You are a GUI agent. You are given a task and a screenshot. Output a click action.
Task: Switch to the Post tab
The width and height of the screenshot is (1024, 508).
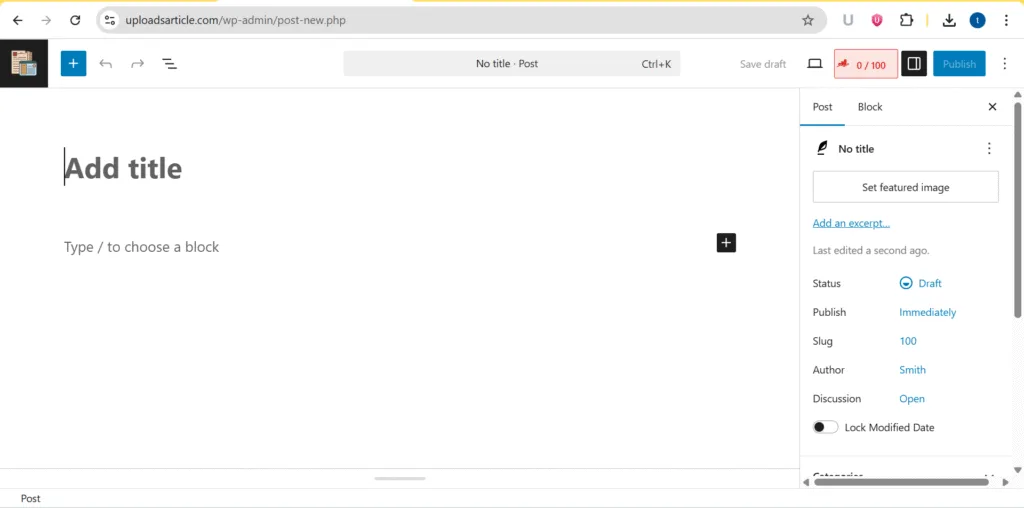coord(822,106)
